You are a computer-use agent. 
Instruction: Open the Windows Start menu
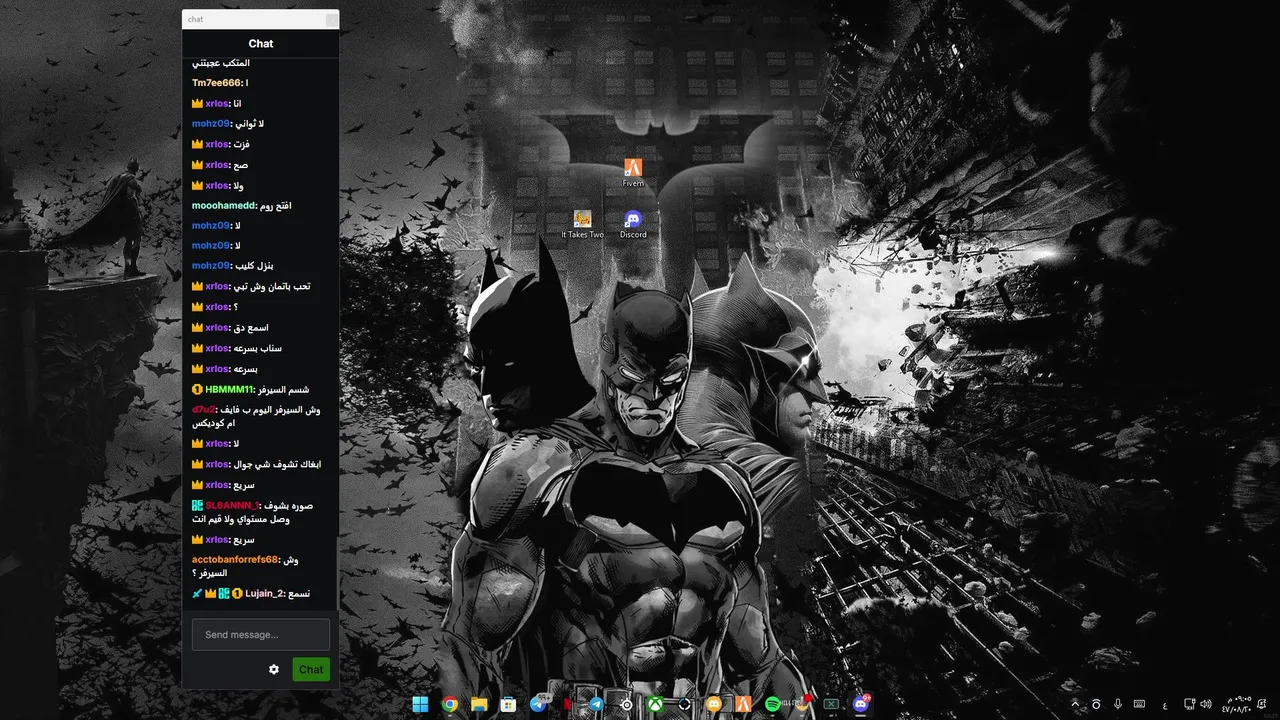420,704
